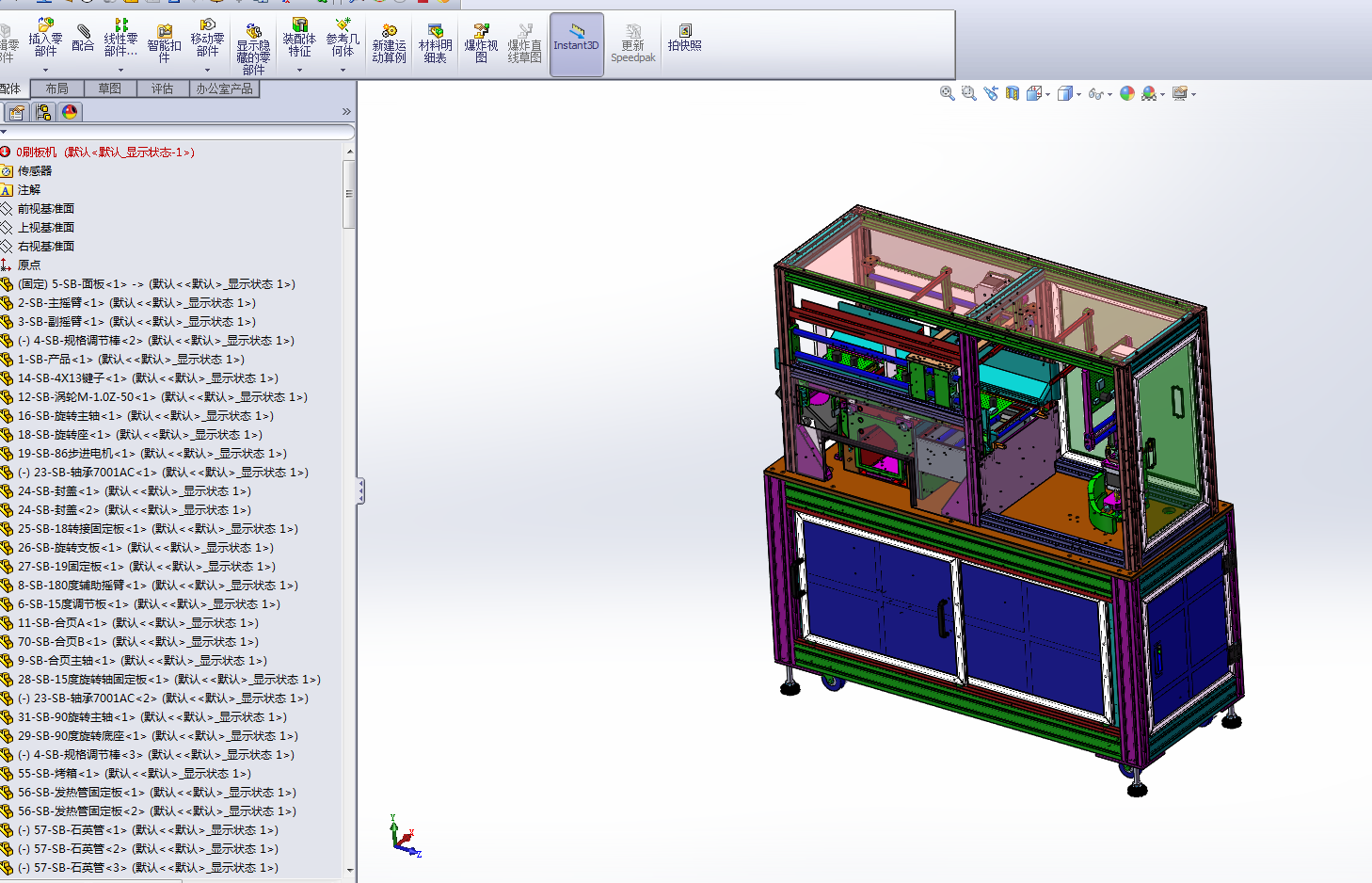The width and height of the screenshot is (1372, 883).
Task: Switch to the 评估 tab
Action: (x=163, y=88)
